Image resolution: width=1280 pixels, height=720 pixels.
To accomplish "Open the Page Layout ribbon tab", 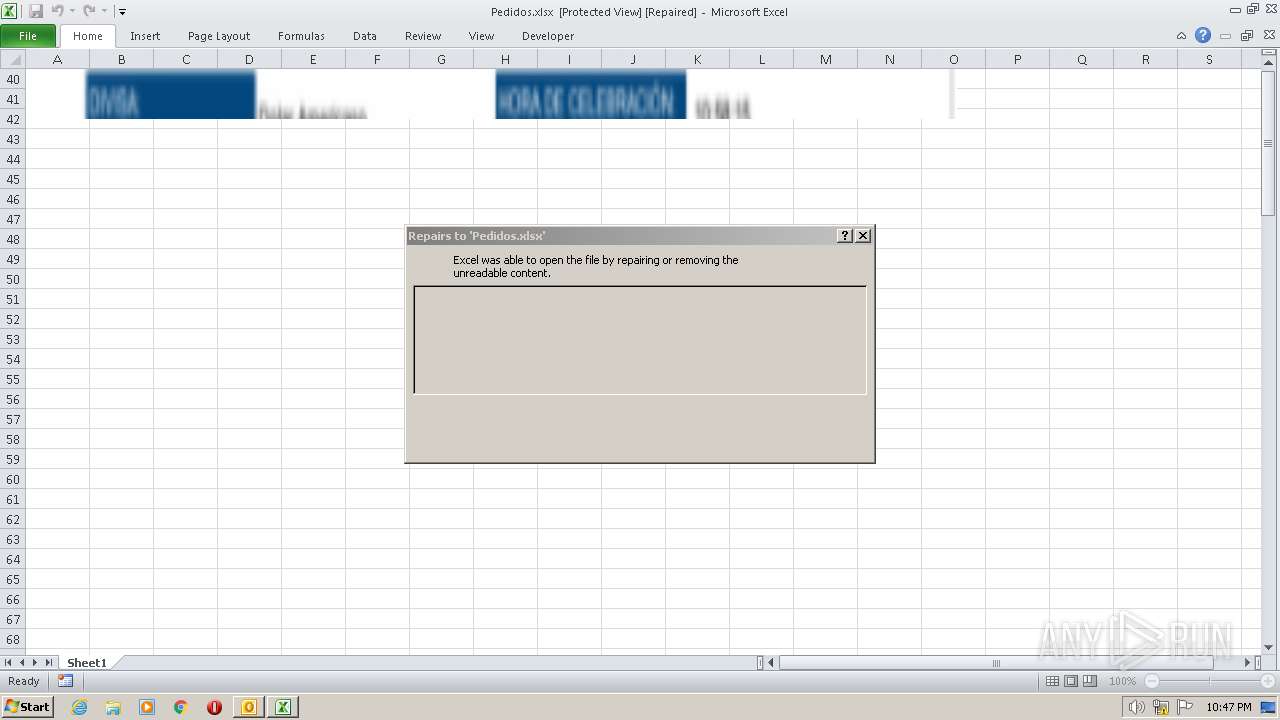I will click(219, 36).
